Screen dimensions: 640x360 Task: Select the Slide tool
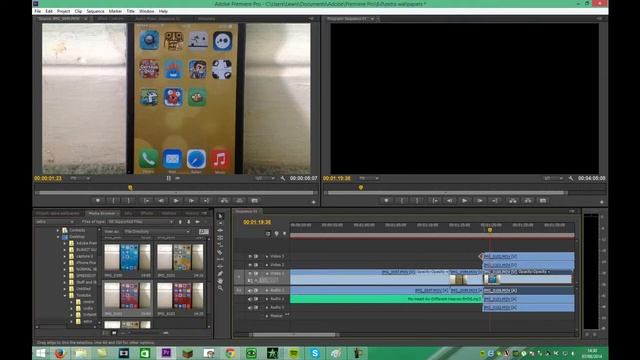click(x=220, y=267)
